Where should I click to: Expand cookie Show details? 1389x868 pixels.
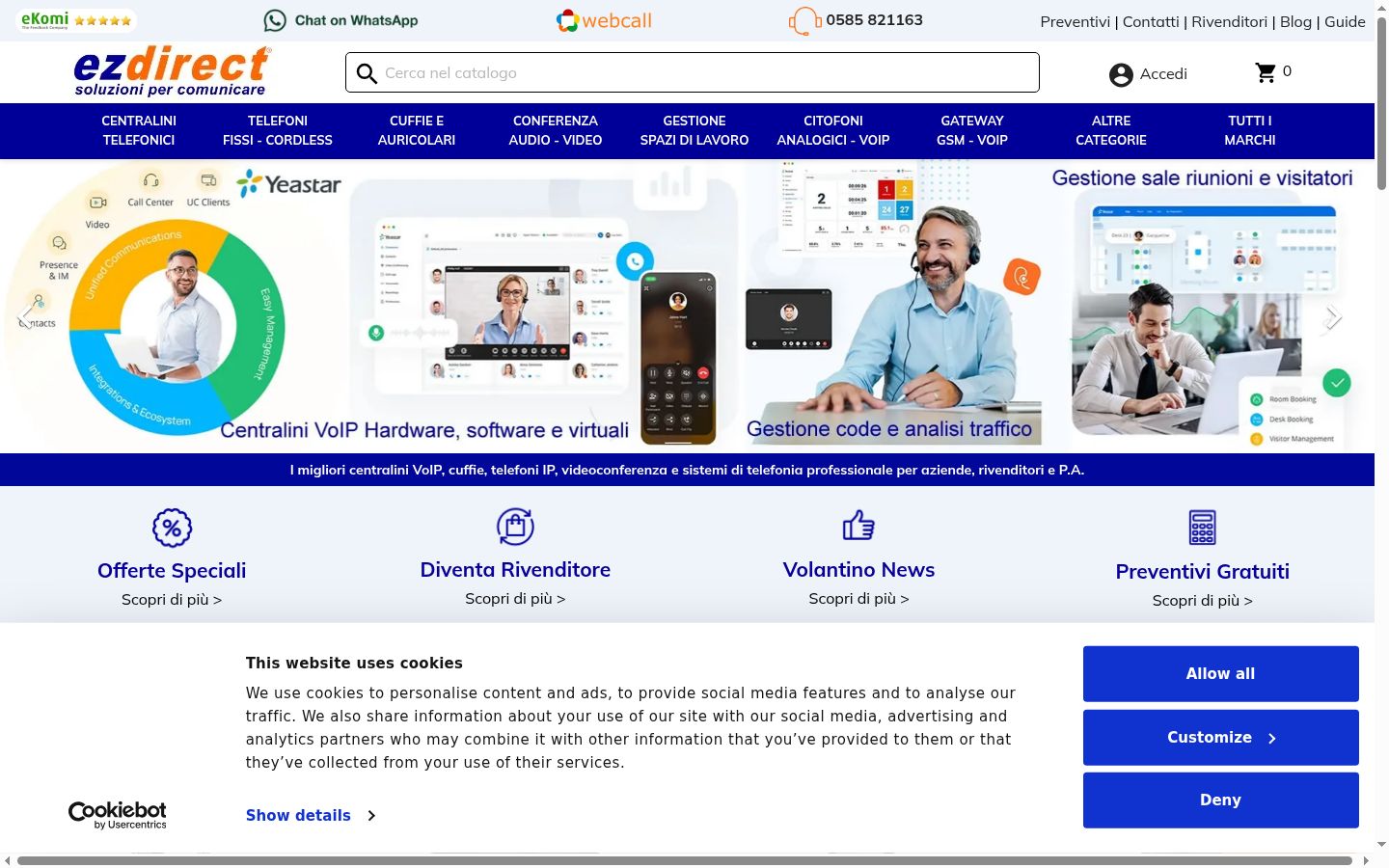[x=311, y=816]
